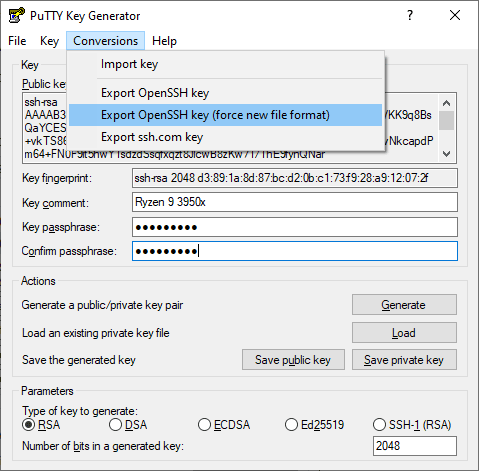Open the File menu
The height and width of the screenshot is (471, 479).
[17, 41]
